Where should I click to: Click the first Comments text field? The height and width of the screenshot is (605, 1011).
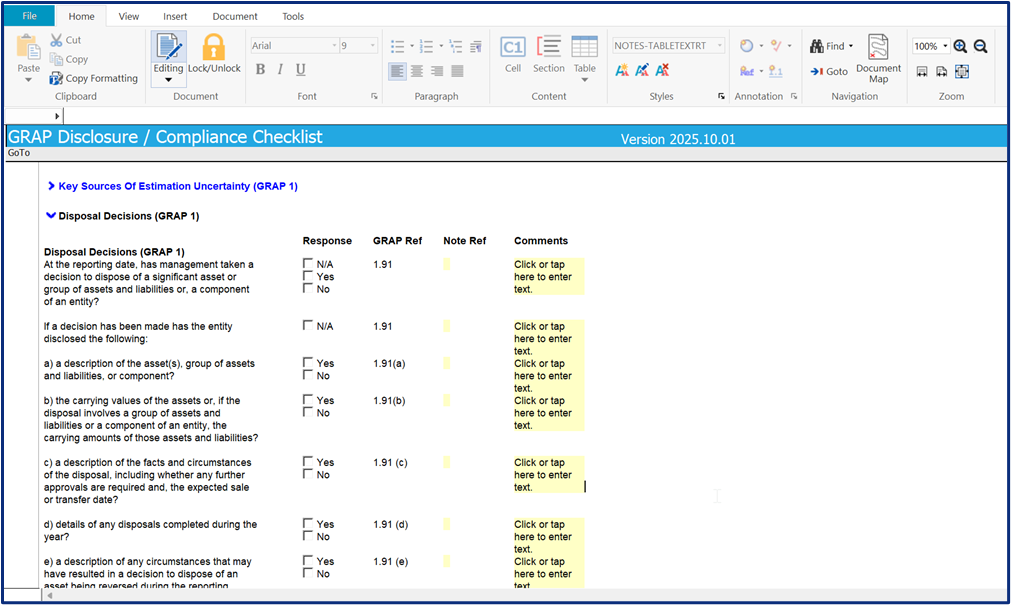pyautogui.click(x=547, y=277)
